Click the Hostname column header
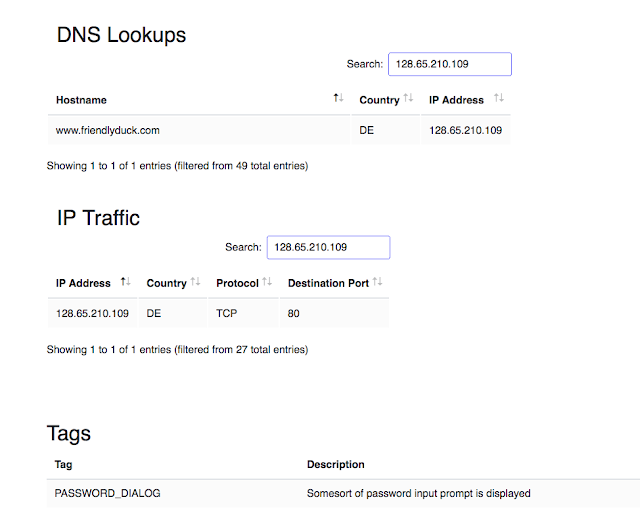Screen dimensions: 640x516 199,100
